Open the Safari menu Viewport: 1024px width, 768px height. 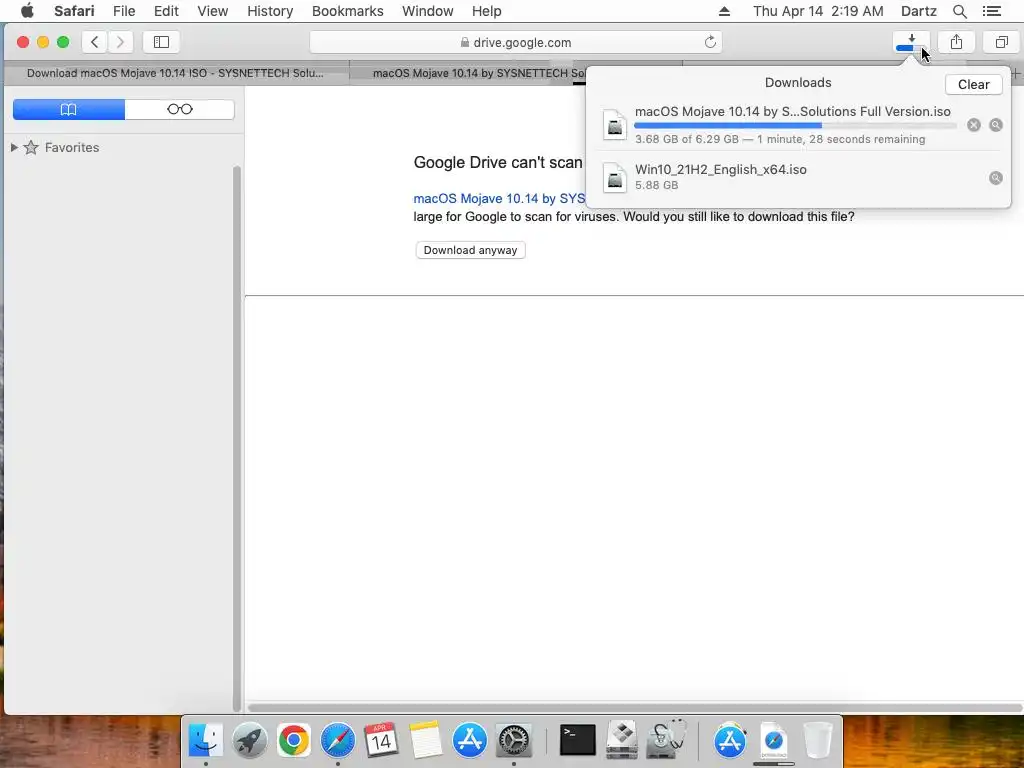(74, 11)
